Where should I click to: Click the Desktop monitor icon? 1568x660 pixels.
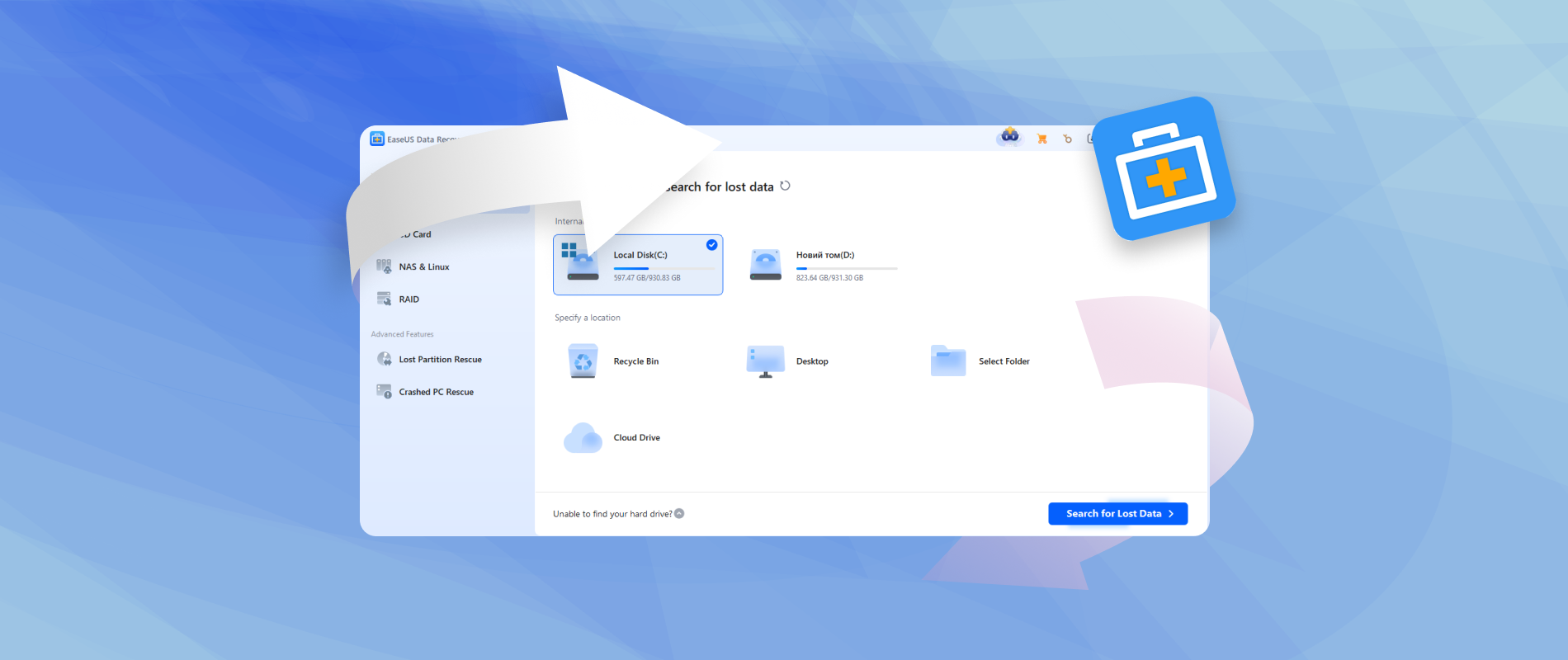765,361
